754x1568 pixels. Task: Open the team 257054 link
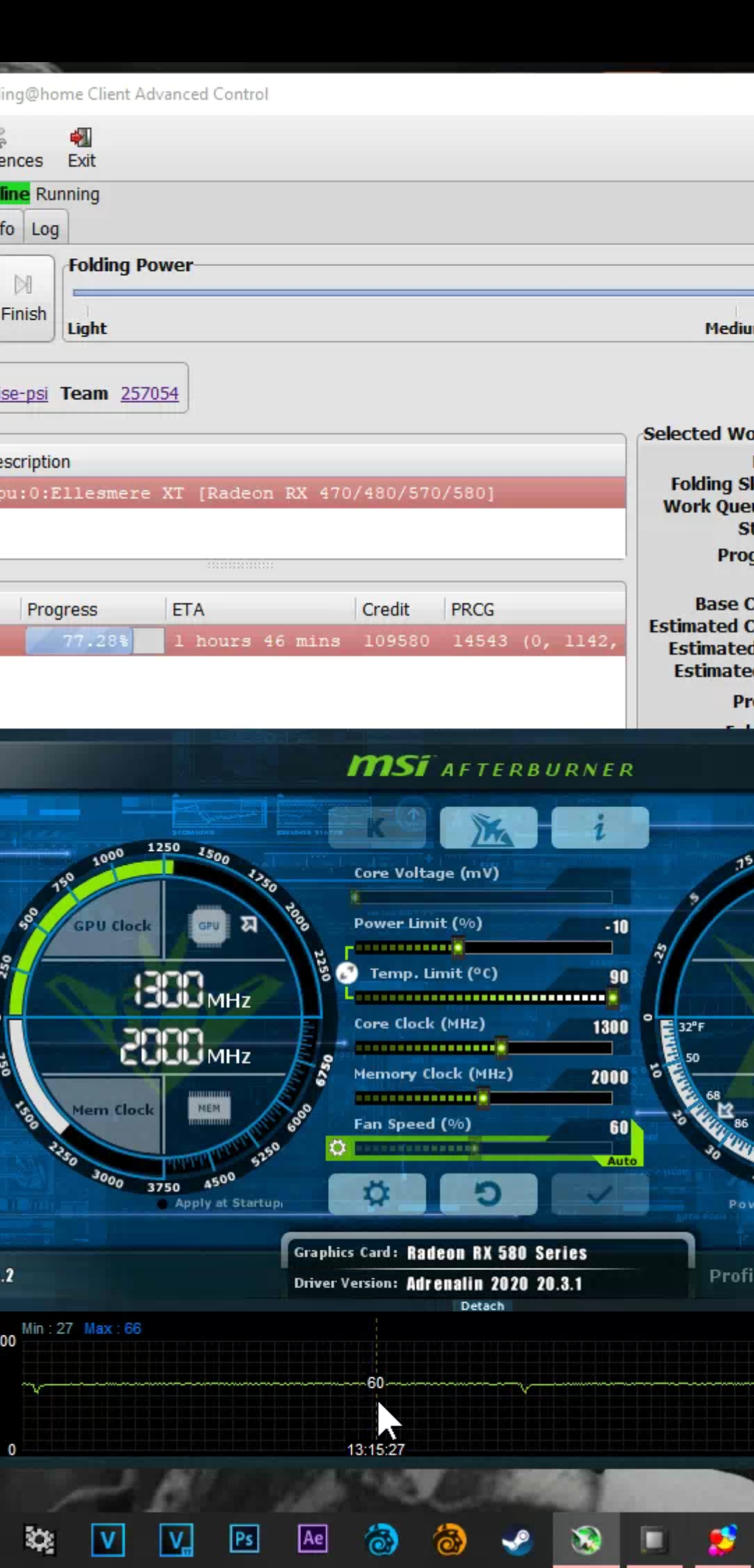(x=149, y=393)
